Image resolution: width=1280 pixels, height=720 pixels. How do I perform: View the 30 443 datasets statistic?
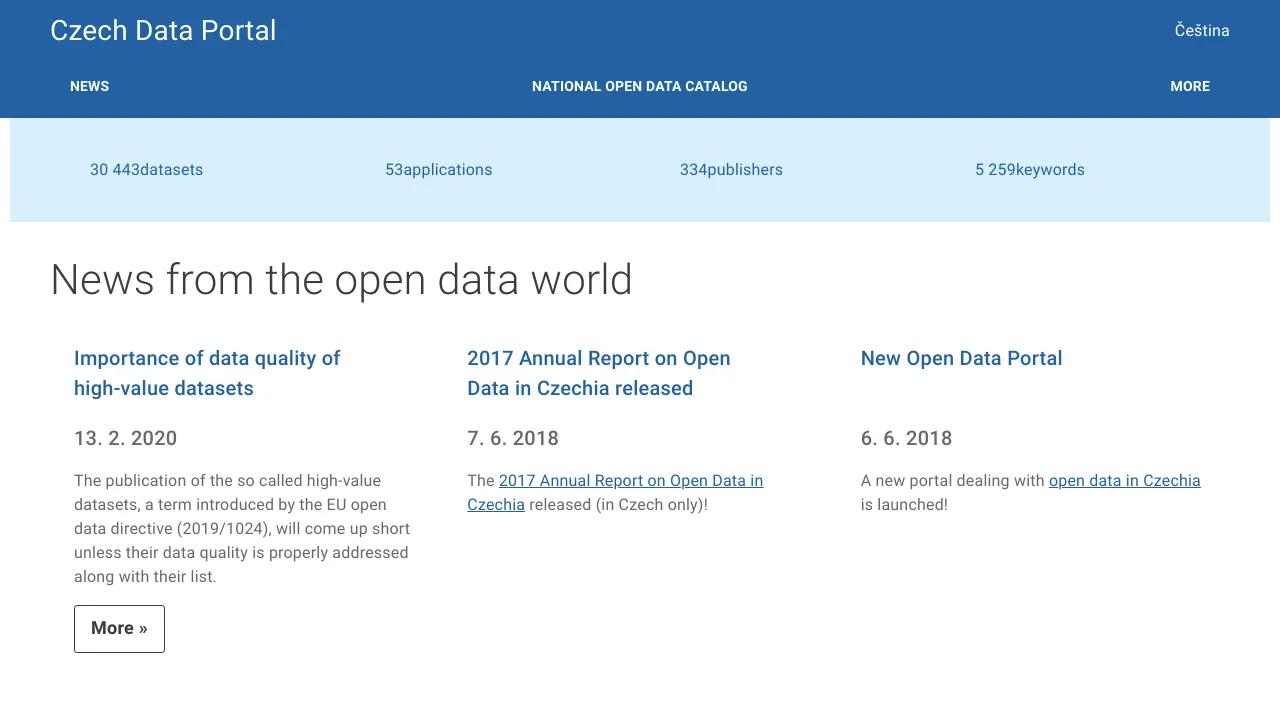[x=147, y=170]
